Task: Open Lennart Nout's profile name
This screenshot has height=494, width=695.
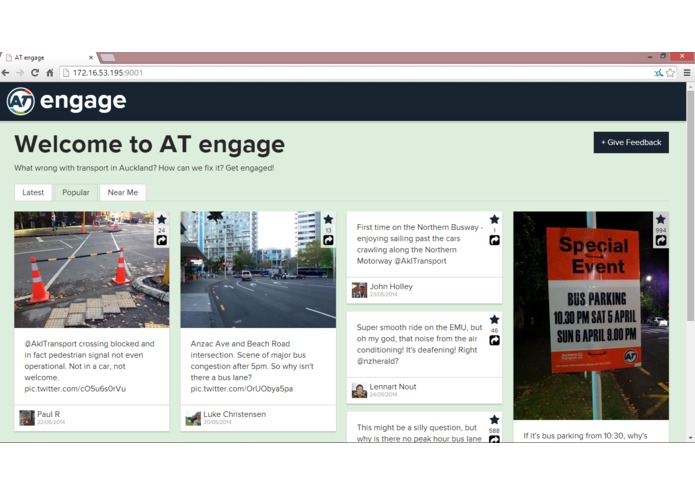Action: tap(393, 387)
